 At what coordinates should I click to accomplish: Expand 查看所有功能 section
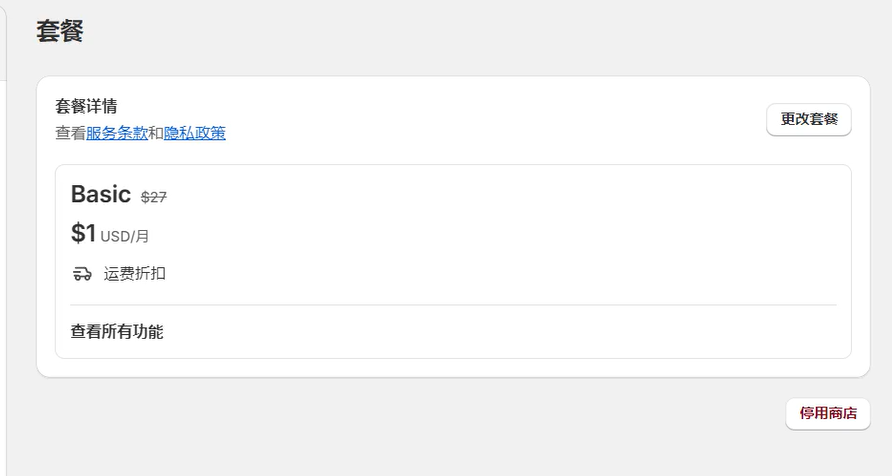(117, 331)
